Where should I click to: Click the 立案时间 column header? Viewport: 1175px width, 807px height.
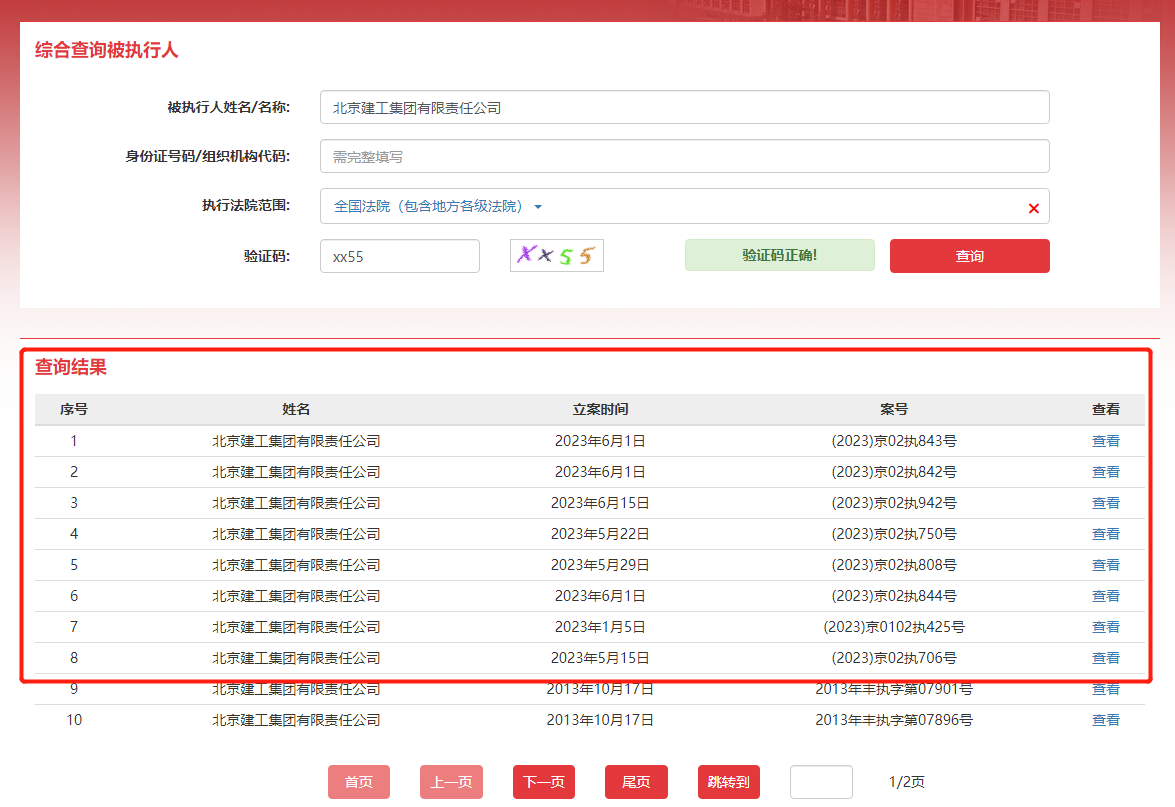click(600, 409)
